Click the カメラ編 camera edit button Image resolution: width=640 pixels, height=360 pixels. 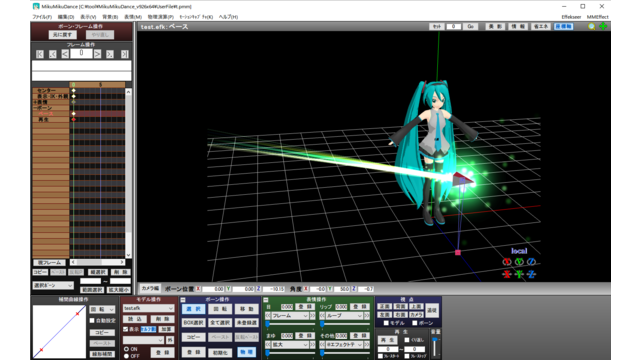click(x=150, y=289)
